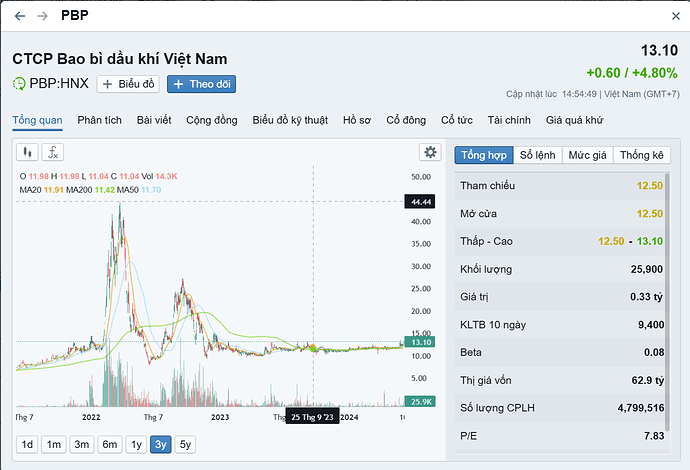Click the KLTB 10 ngày value 9,400

(651, 325)
